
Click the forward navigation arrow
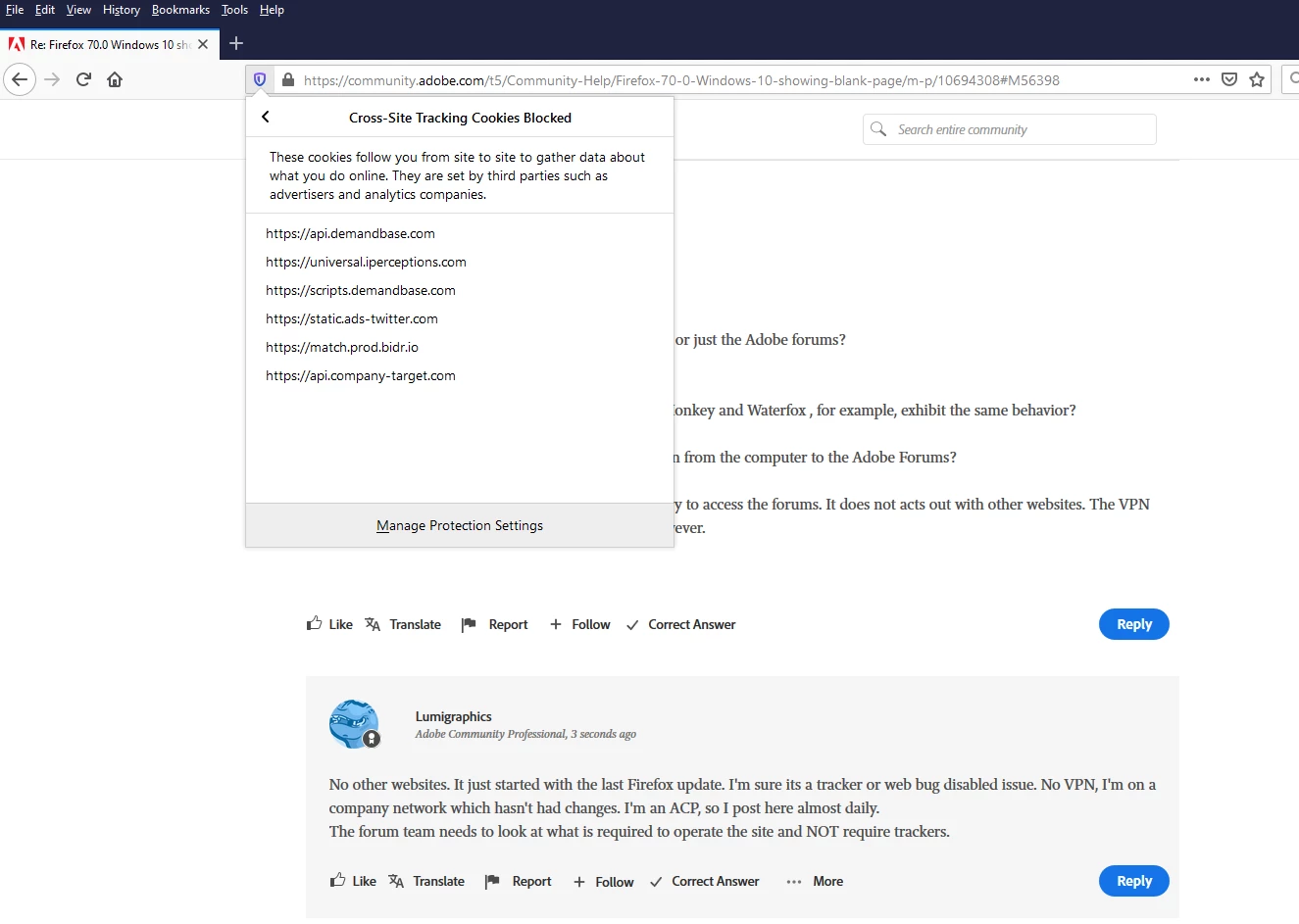coord(52,79)
